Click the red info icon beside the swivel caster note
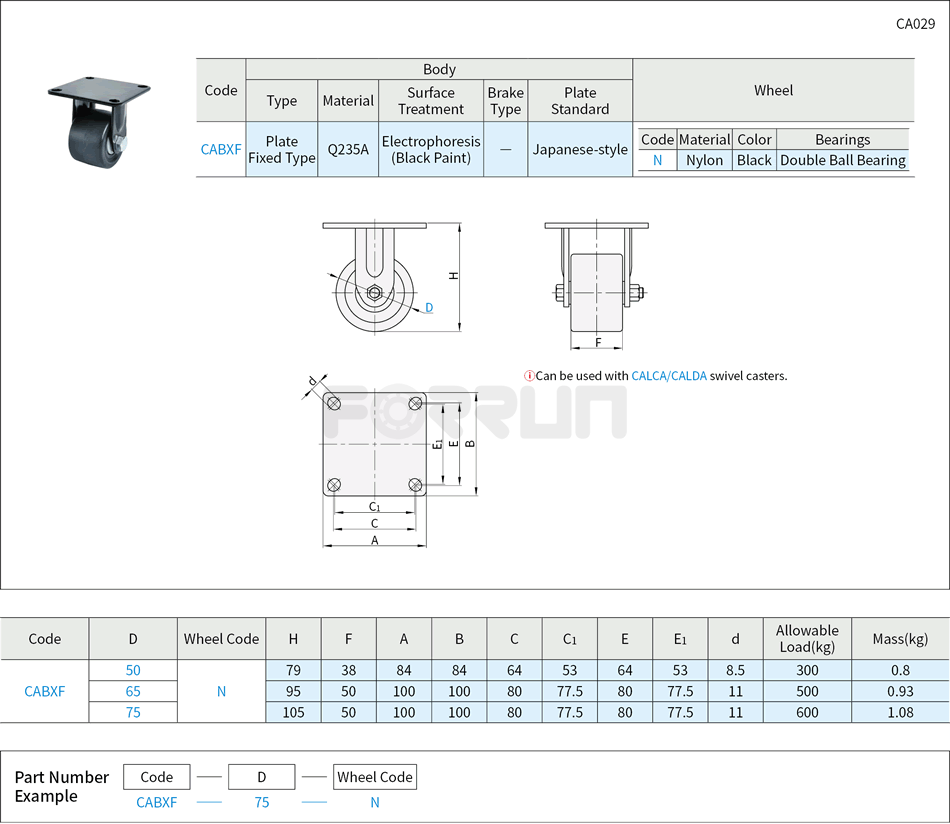Screen dimensions: 950x824 pyautogui.click(x=529, y=376)
